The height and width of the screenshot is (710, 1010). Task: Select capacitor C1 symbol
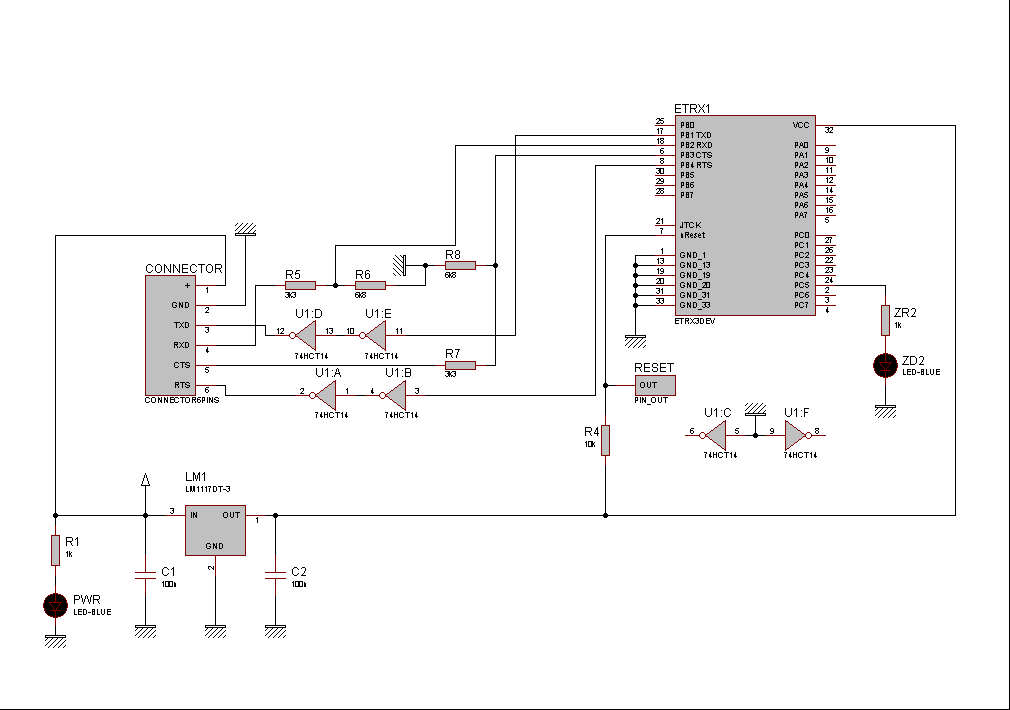(146, 575)
